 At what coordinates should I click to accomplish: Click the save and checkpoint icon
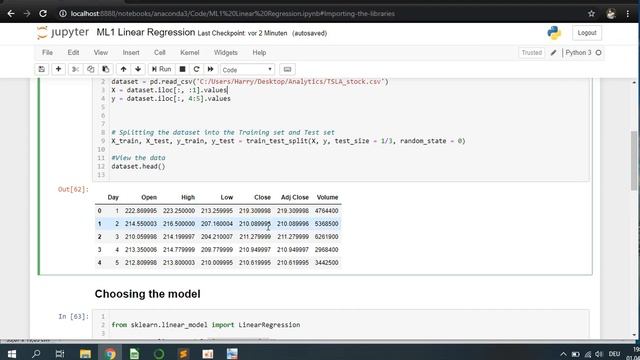click(42, 69)
